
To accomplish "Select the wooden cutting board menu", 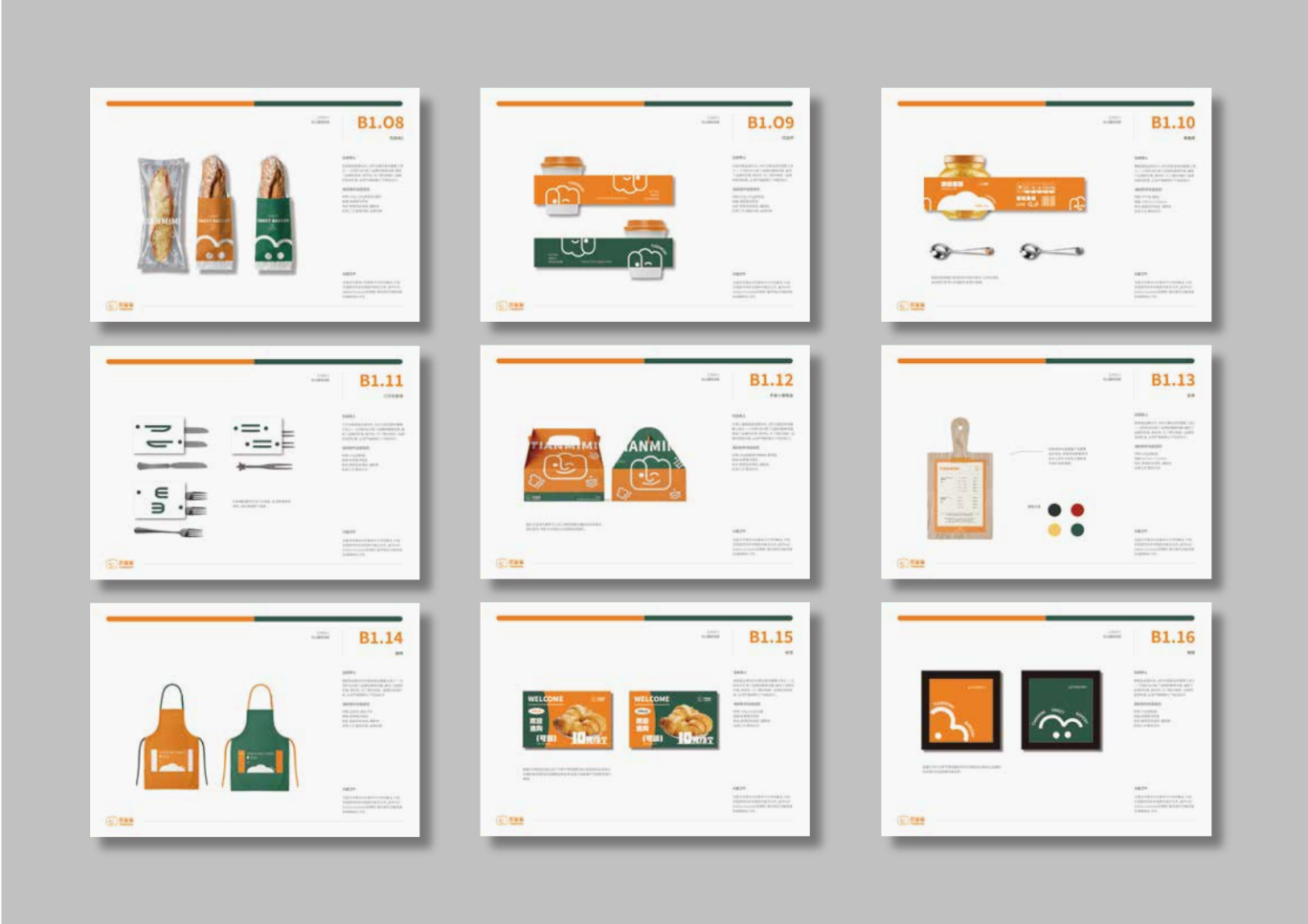I will point(958,478).
